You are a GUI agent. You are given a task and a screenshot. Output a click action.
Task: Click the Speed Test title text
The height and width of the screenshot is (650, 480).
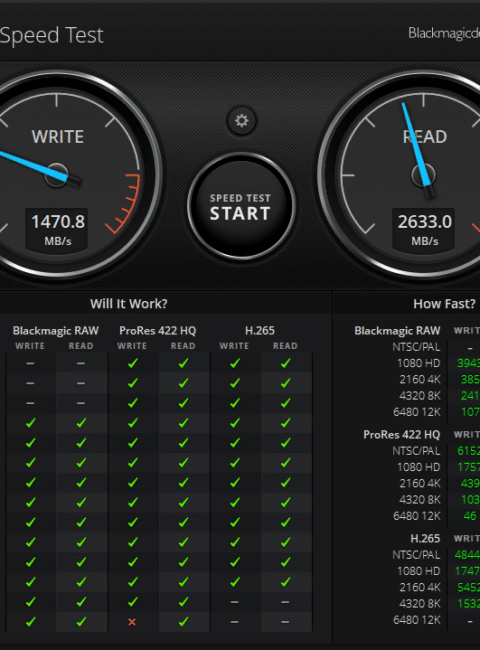(51, 36)
